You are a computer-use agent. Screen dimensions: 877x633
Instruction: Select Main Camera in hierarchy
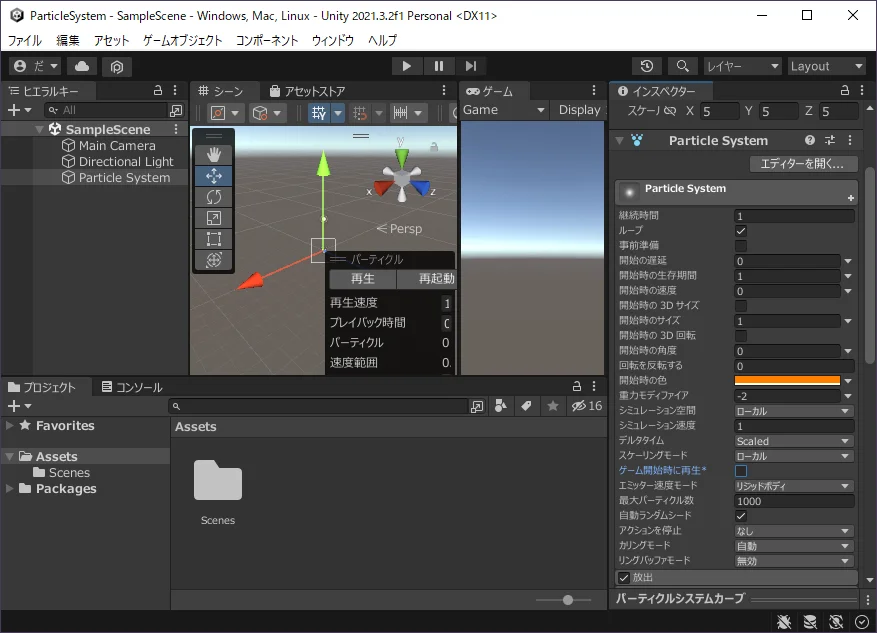pyautogui.click(x=117, y=145)
